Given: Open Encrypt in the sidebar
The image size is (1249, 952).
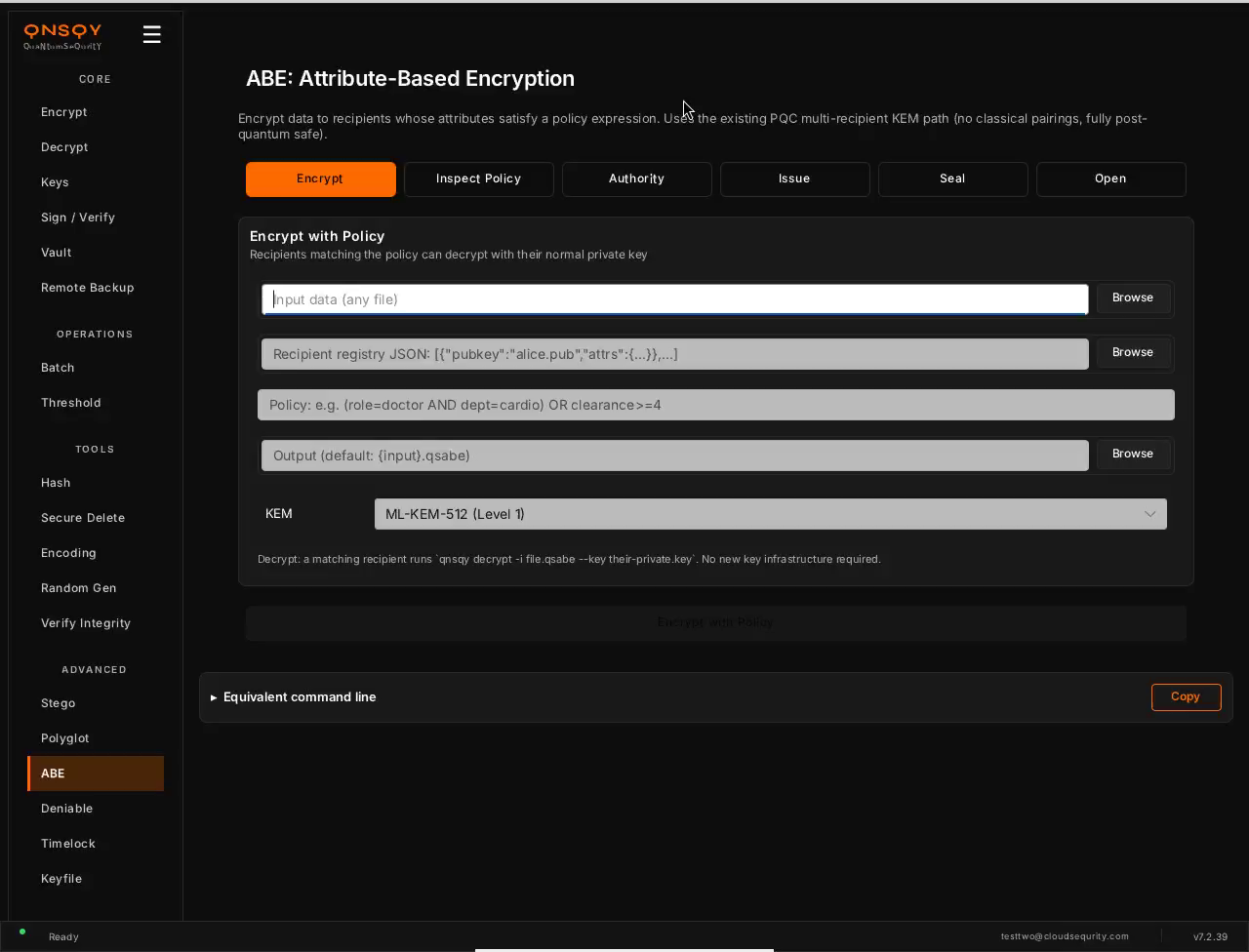Looking at the screenshot, I should click(96, 112).
